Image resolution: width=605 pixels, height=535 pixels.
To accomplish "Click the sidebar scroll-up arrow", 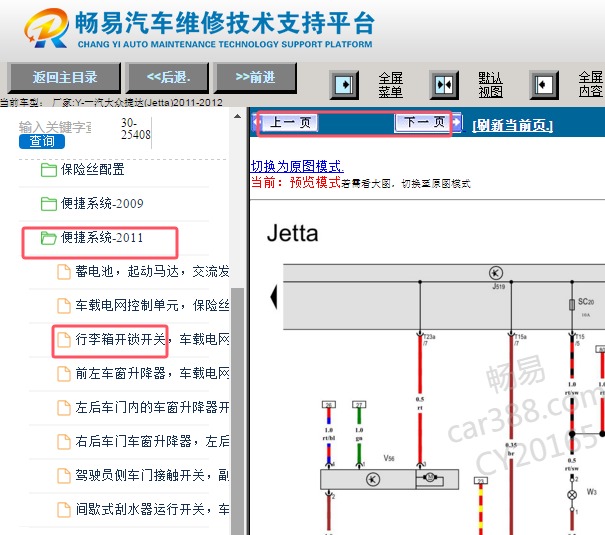I will pos(237,116).
